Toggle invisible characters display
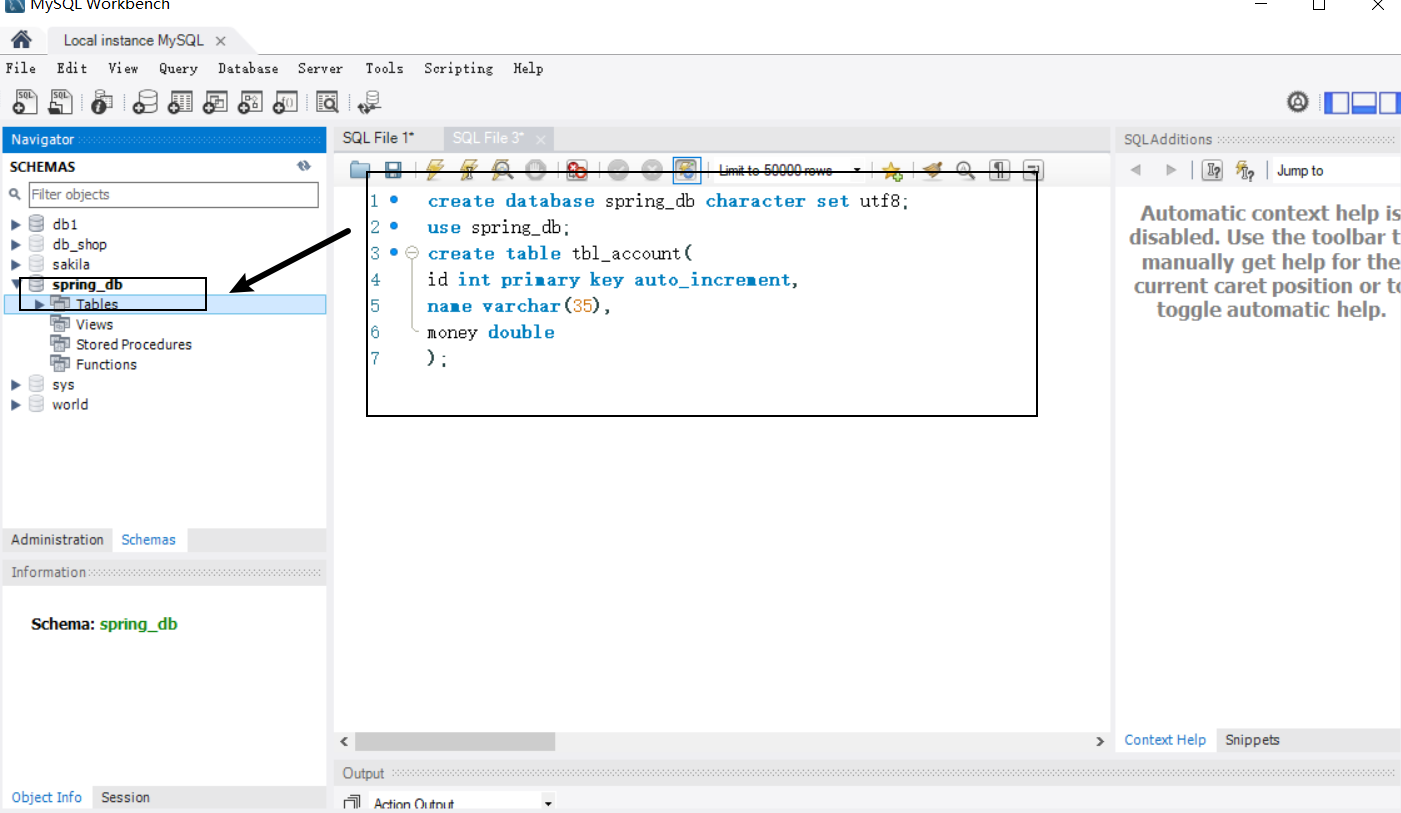Screen dimensions: 1401x813 999,170
